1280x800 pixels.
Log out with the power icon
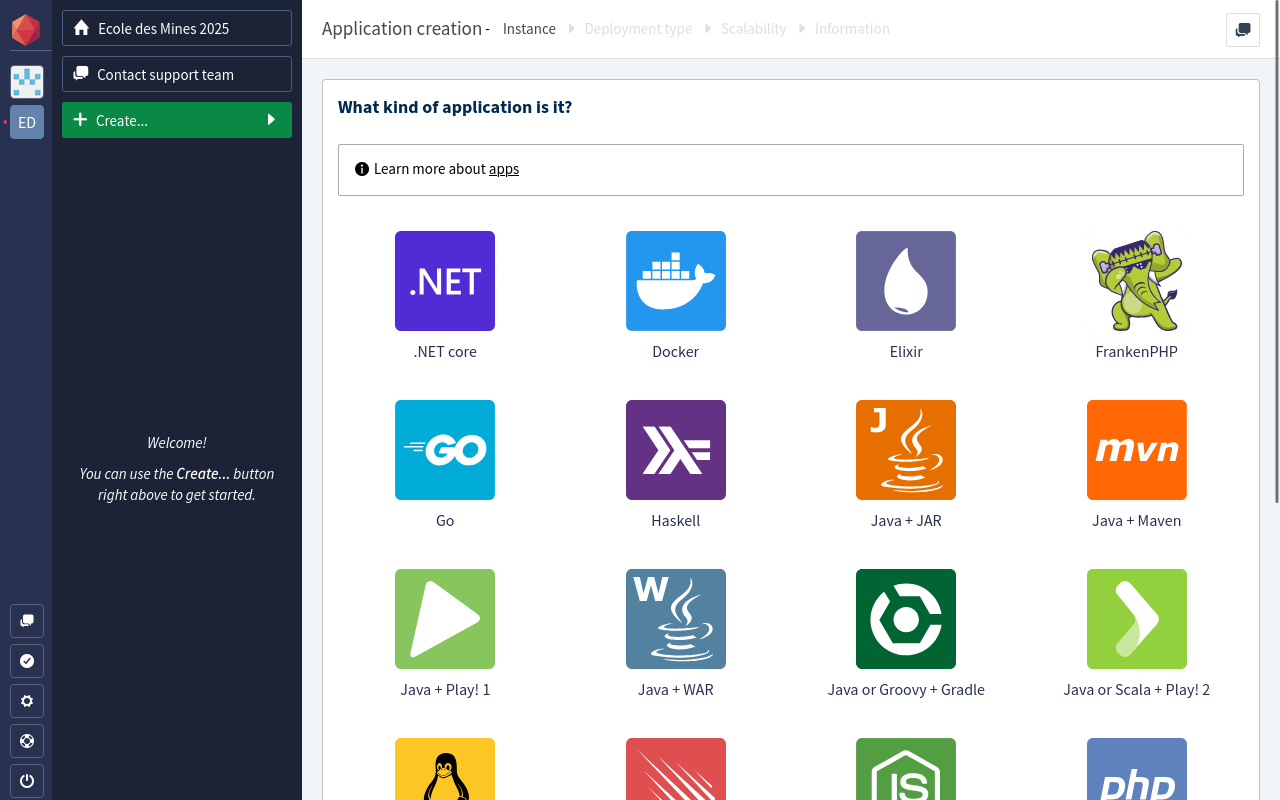pyautogui.click(x=26, y=781)
